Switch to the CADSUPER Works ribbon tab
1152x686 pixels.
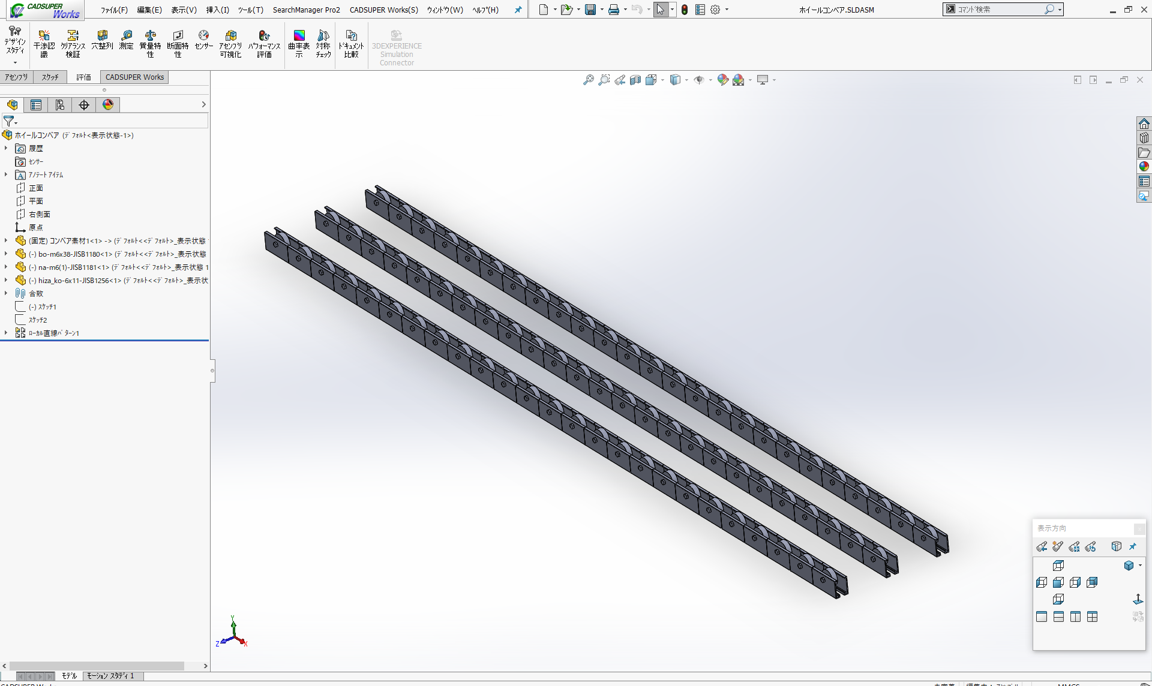point(134,77)
